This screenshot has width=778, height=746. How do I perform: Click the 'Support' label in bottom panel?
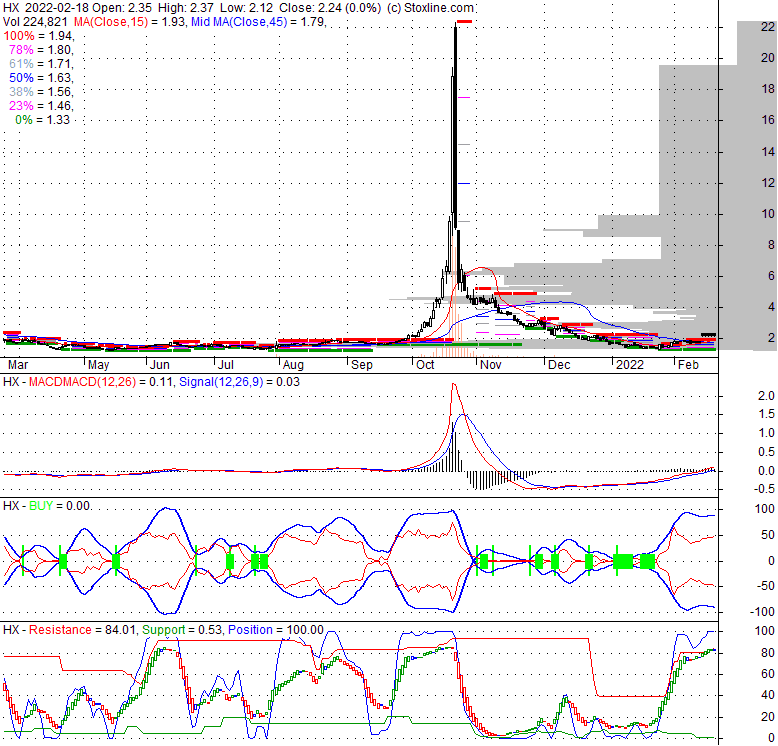tap(163, 630)
